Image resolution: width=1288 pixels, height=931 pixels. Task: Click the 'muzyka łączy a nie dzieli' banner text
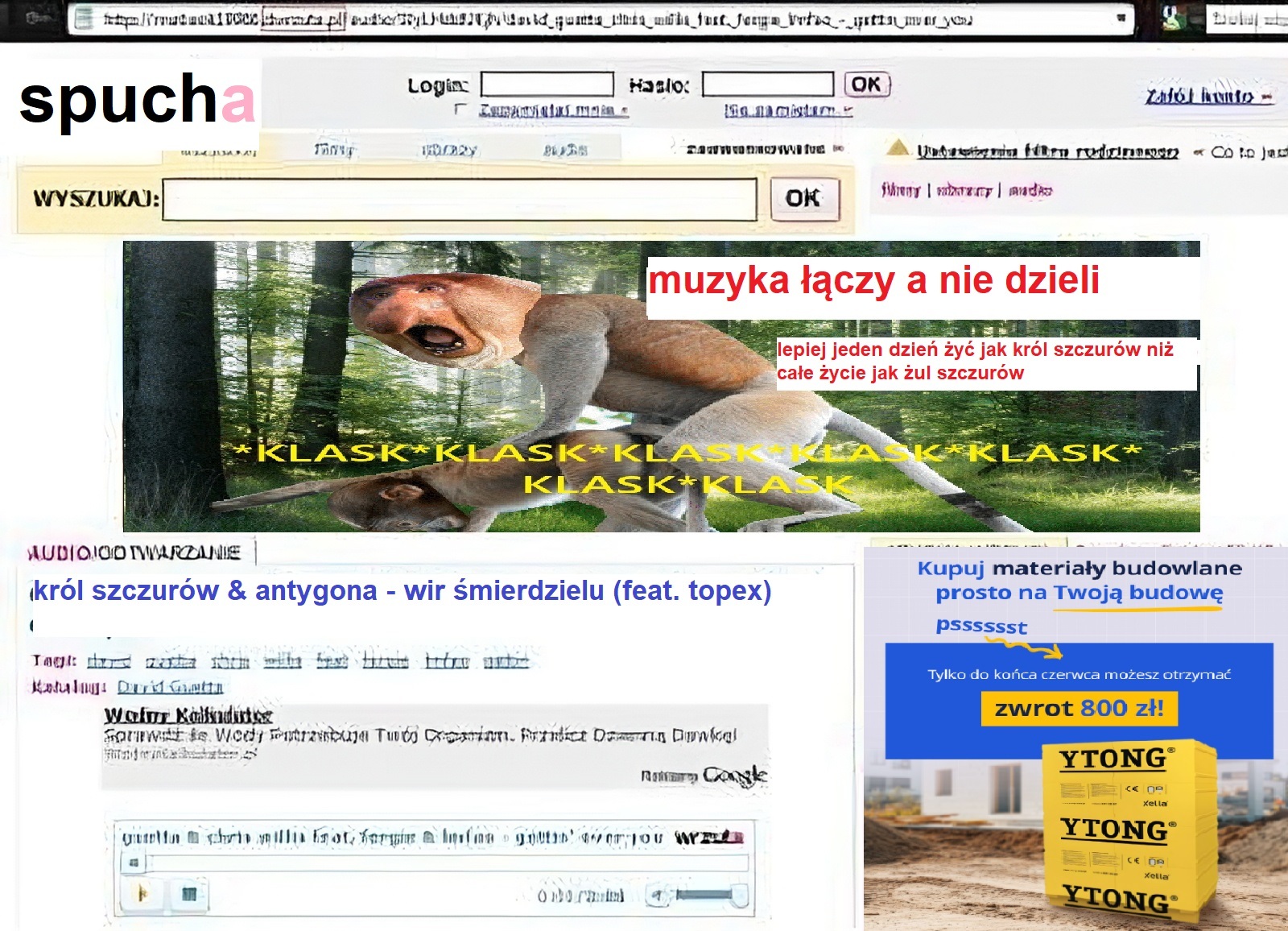[x=874, y=280]
